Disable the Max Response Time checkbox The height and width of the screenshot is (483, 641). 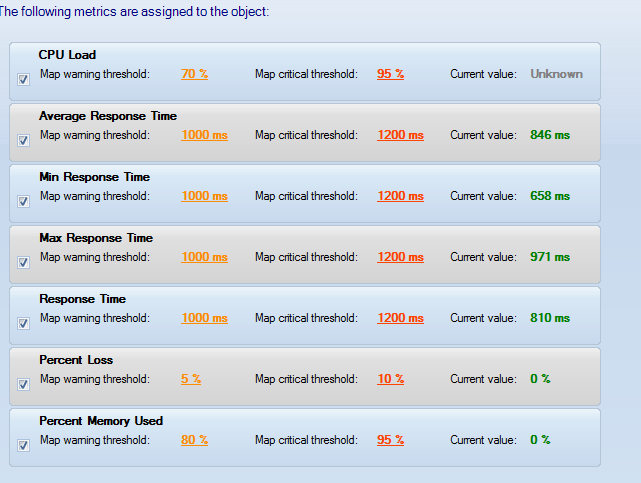pos(23,262)
